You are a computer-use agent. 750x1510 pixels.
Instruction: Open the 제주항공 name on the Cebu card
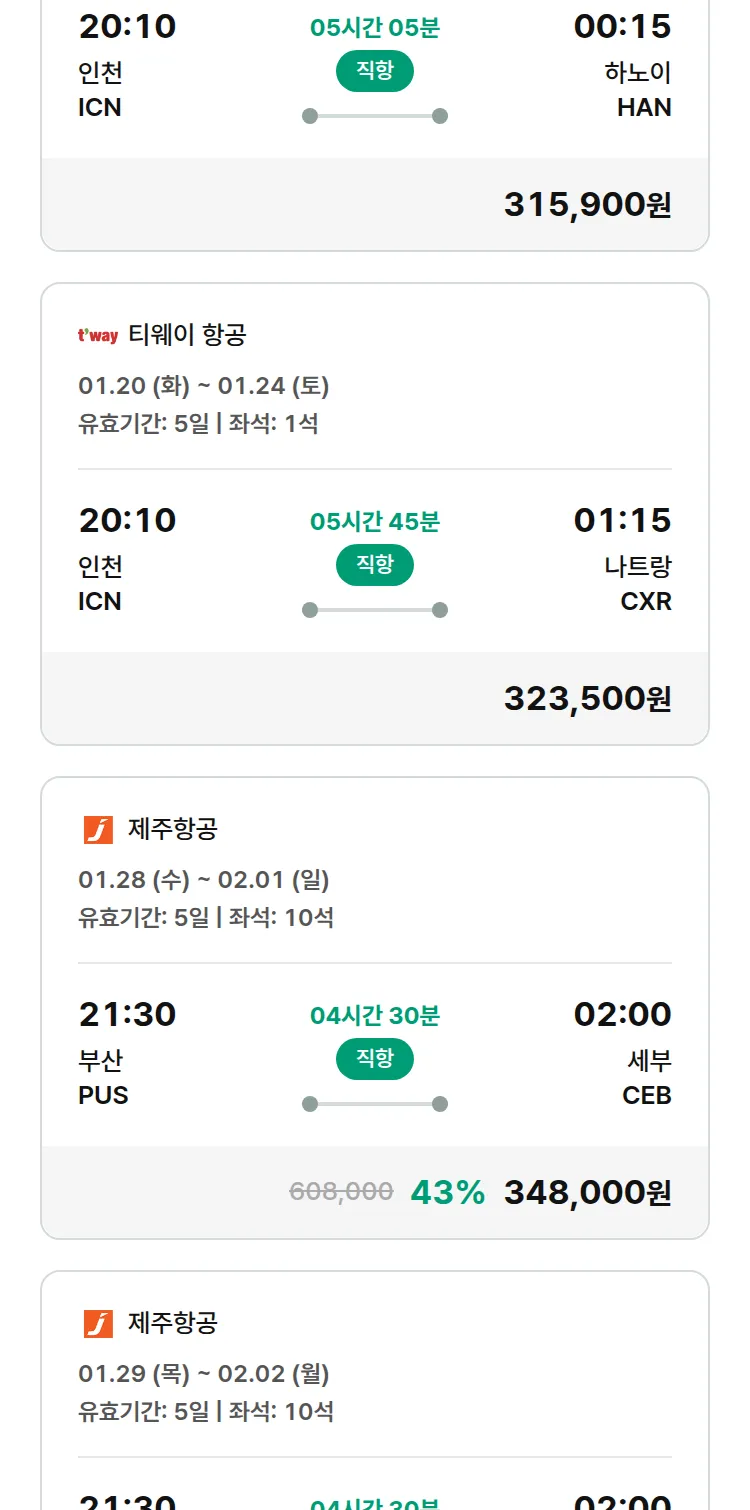[173, 829]
